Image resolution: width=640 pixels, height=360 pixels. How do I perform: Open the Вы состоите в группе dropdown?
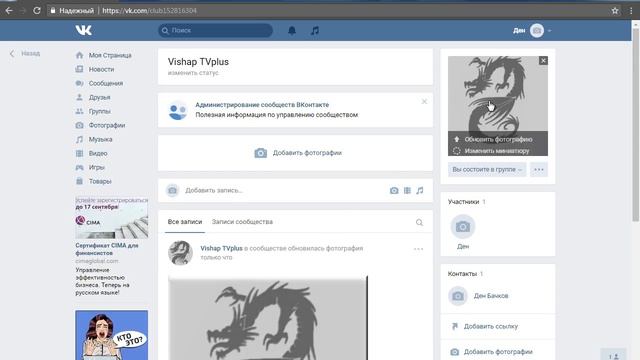click(487, 169)
